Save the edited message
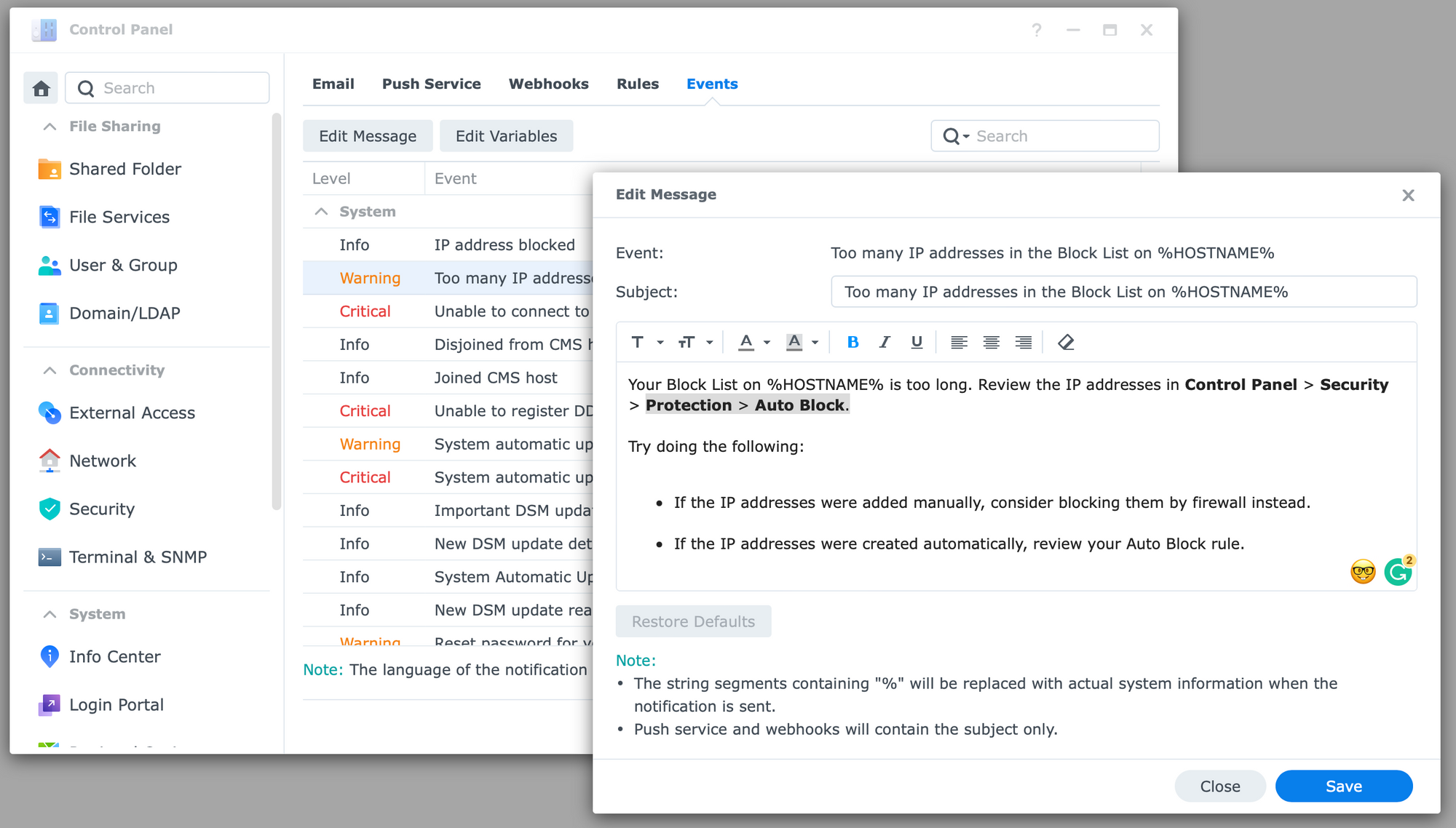The width and height of the screenshot is (1456, 828). pos(1344,786)
